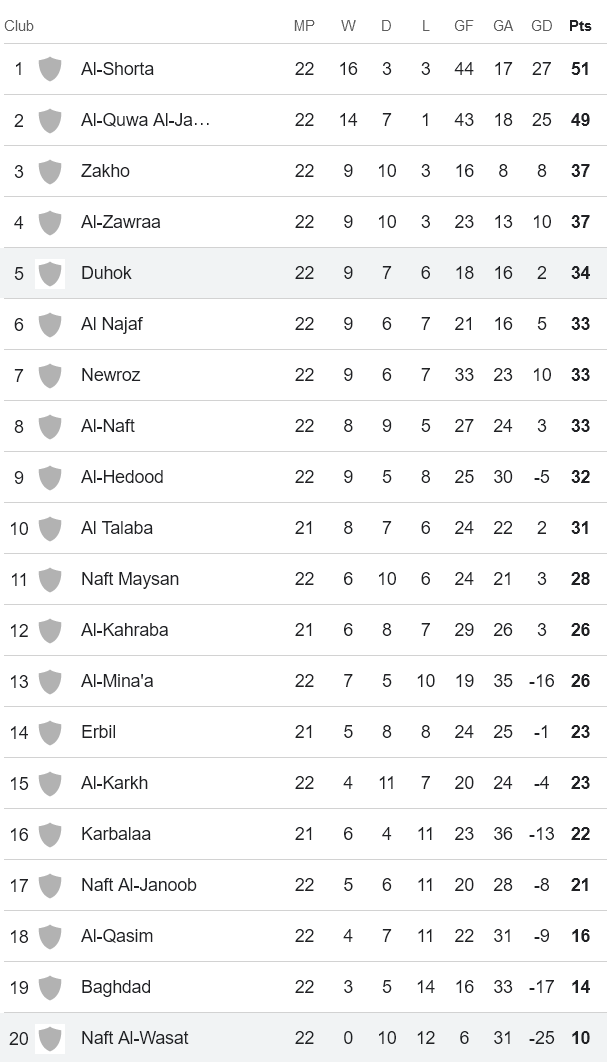The image size is (607, 1062).
Task: Click the Club column header
Action: tap(19, 26)
